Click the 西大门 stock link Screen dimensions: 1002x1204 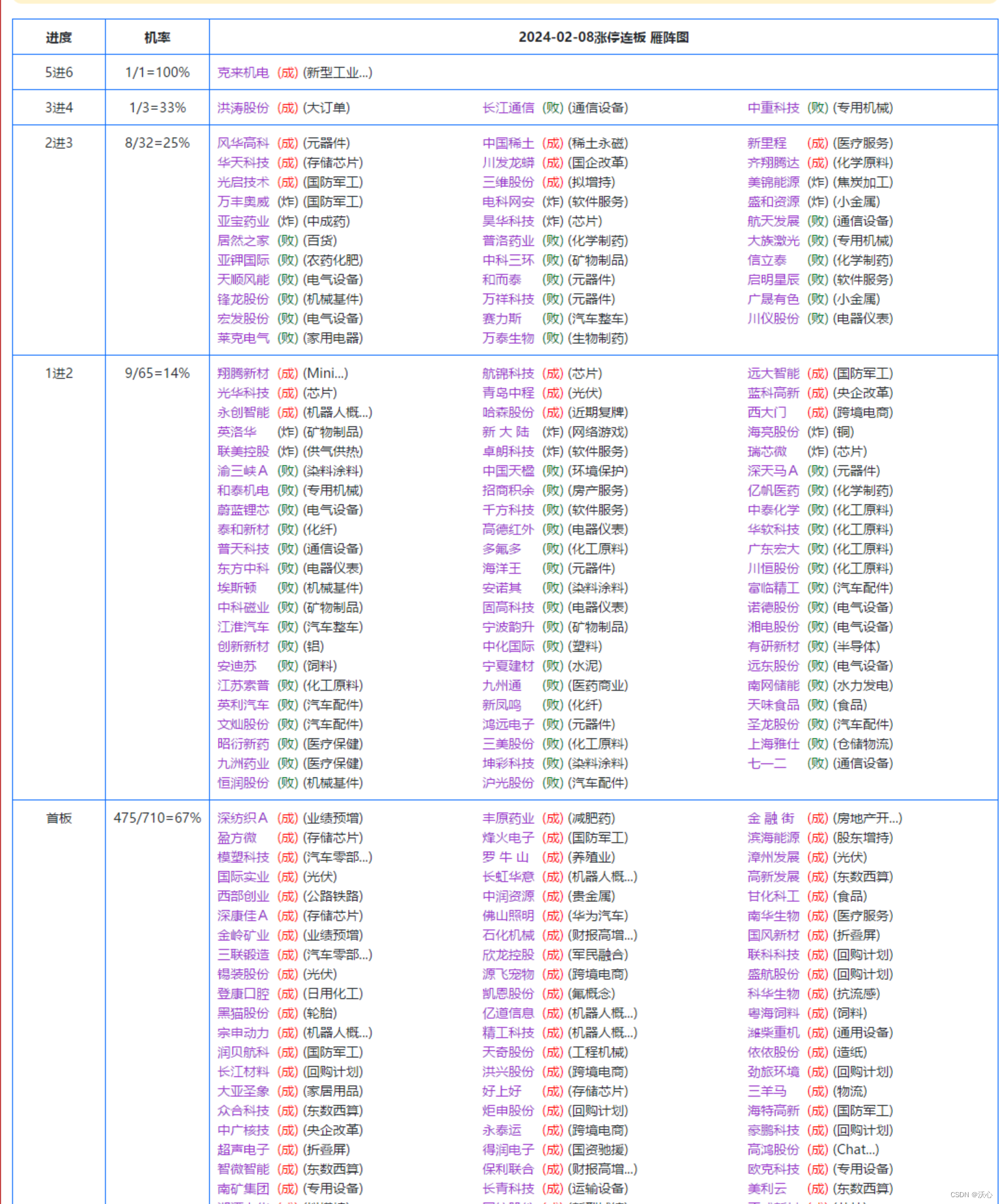(x=767, y=412)
